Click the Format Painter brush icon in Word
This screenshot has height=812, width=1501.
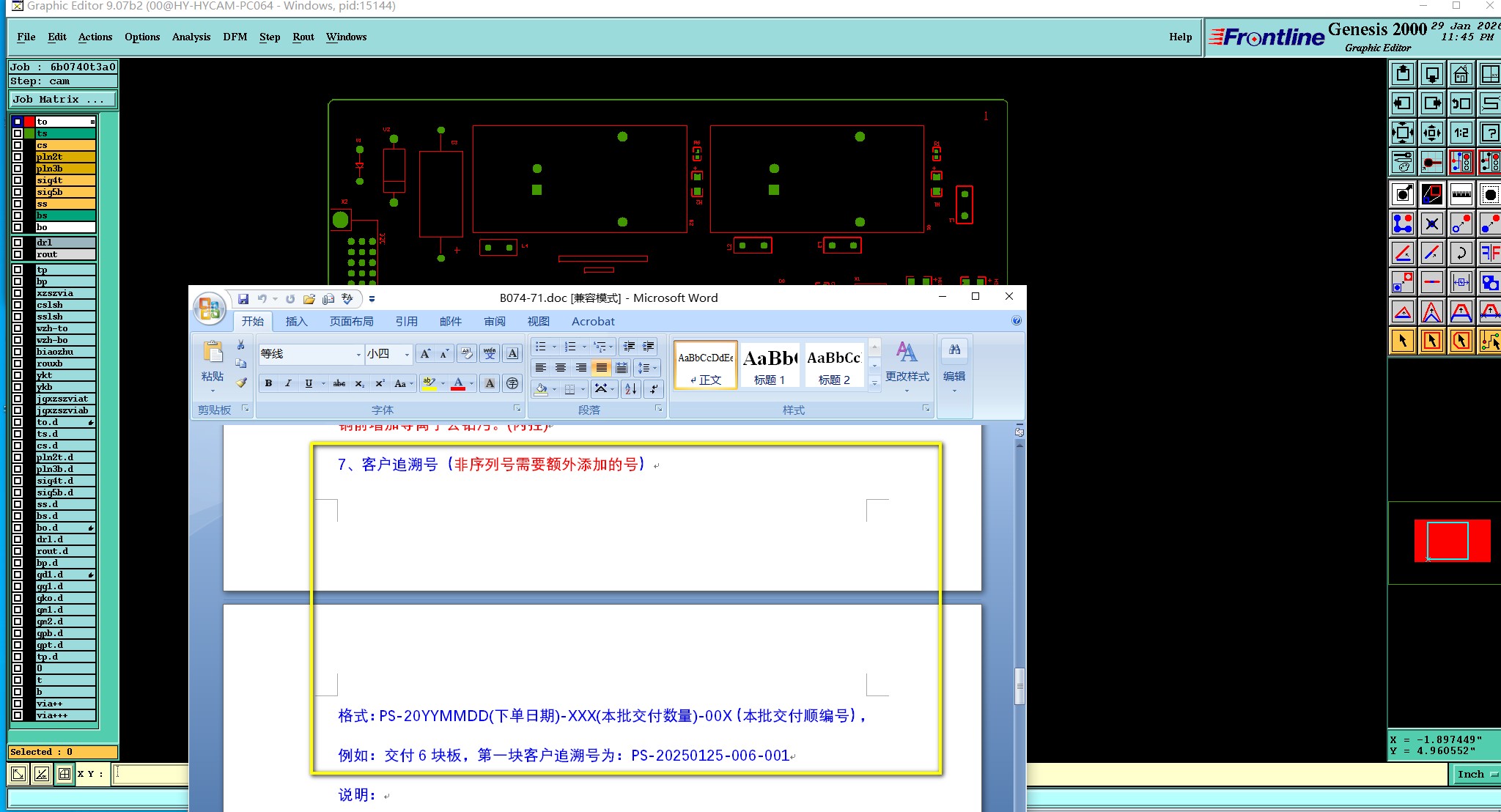click(241, 383)
